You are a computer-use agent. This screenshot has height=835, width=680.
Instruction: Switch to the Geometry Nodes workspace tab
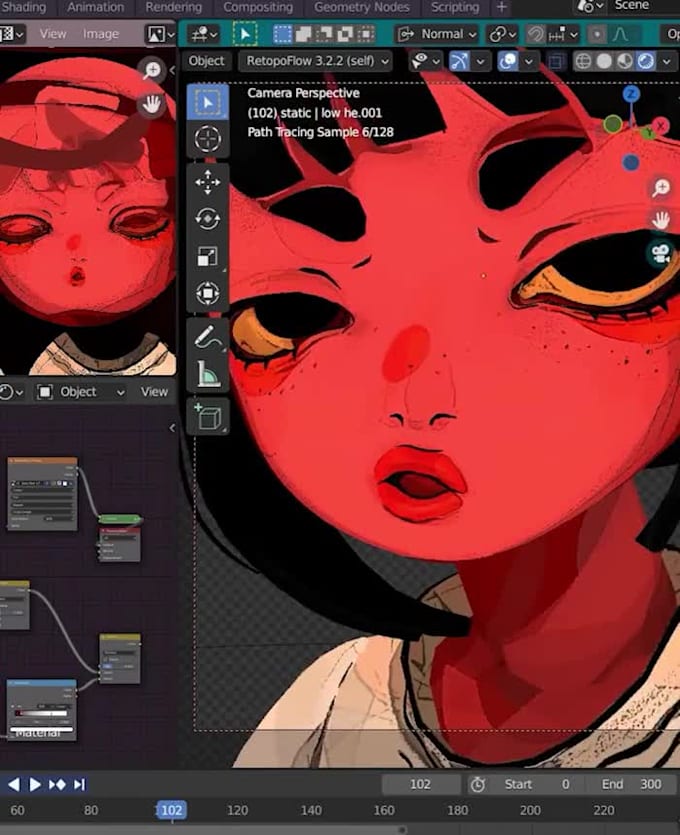tap(362, 7)
